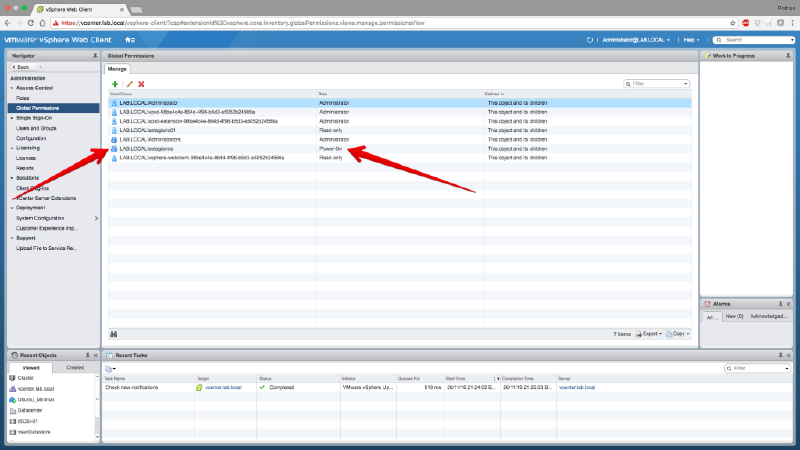Open the Help dropdown menu
This screenshot has height=450, width=800.
tap(691, 39)
